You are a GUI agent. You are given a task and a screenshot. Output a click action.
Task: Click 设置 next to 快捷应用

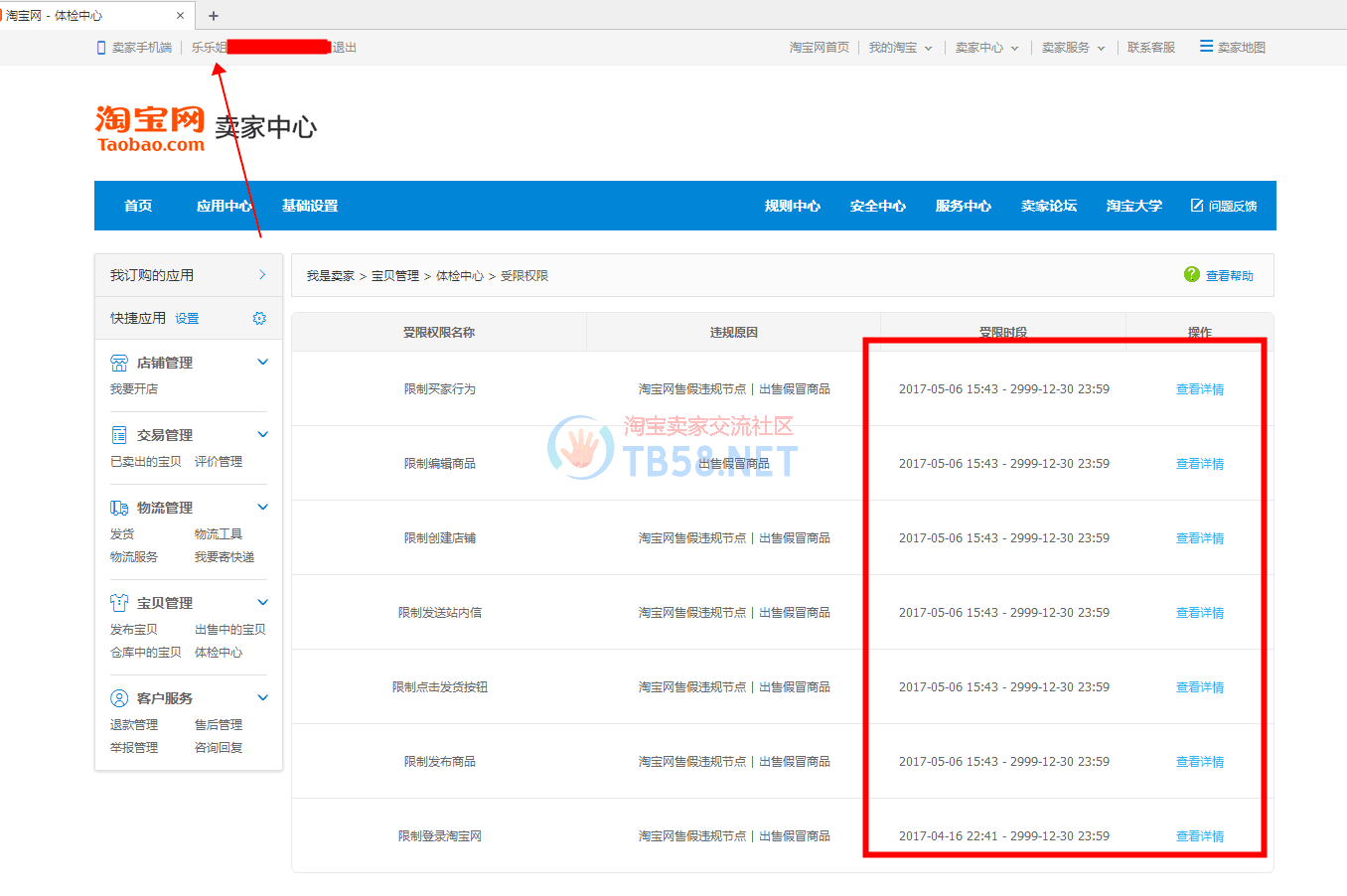[x=187, y=319]
